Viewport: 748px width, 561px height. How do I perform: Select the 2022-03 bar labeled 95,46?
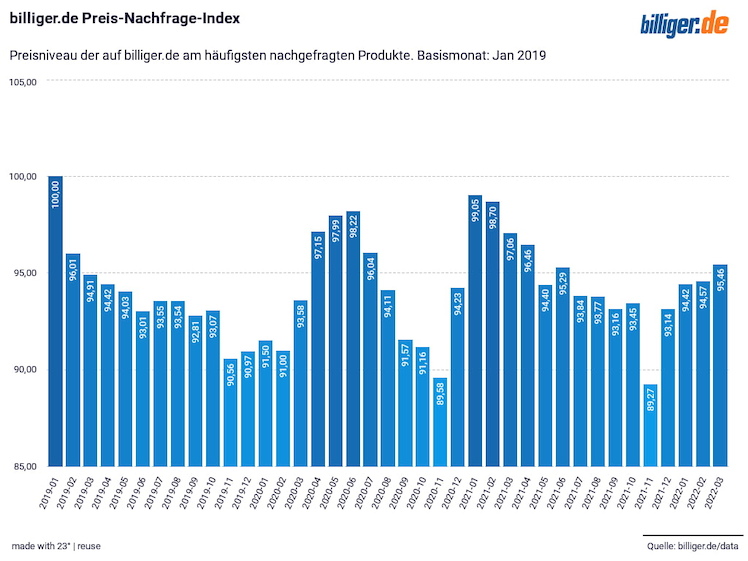click(x=721, y=365)
